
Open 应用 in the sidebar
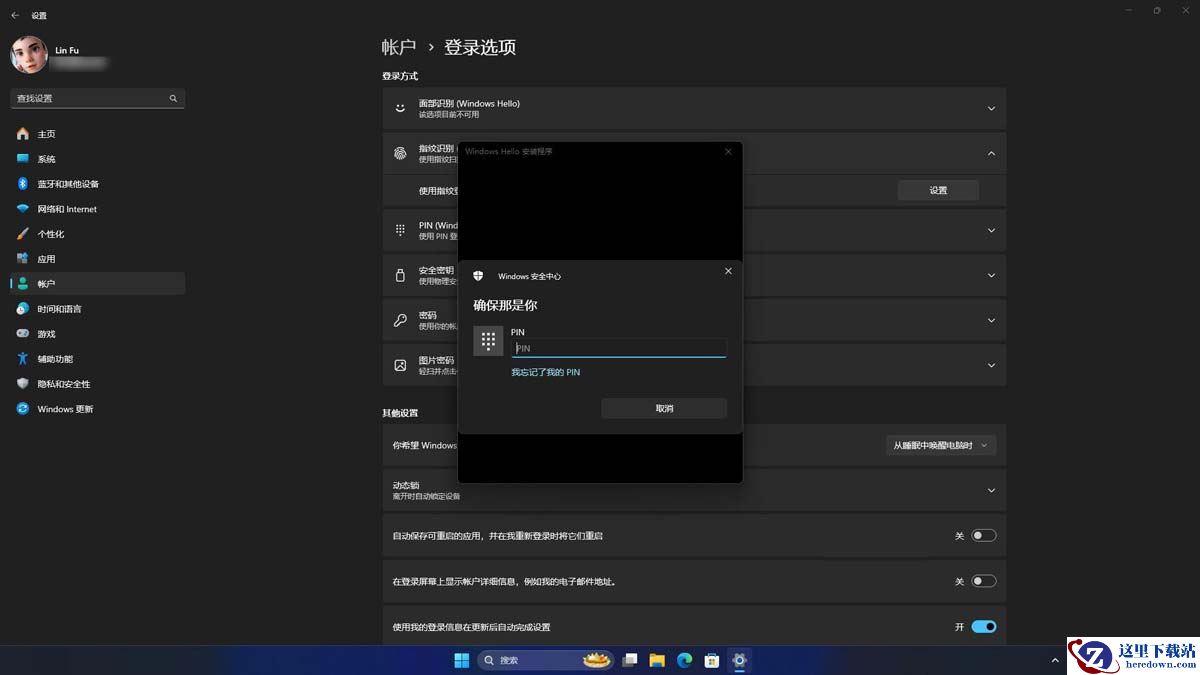[x=97, y=259]
